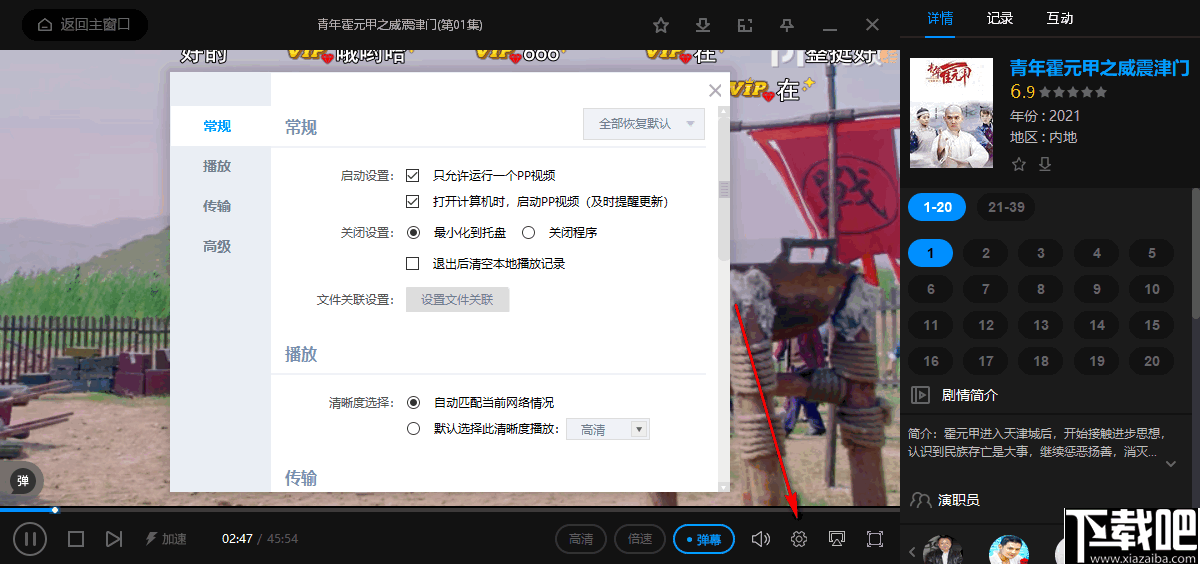Select the 常规 settings tab

pos(217,126)
